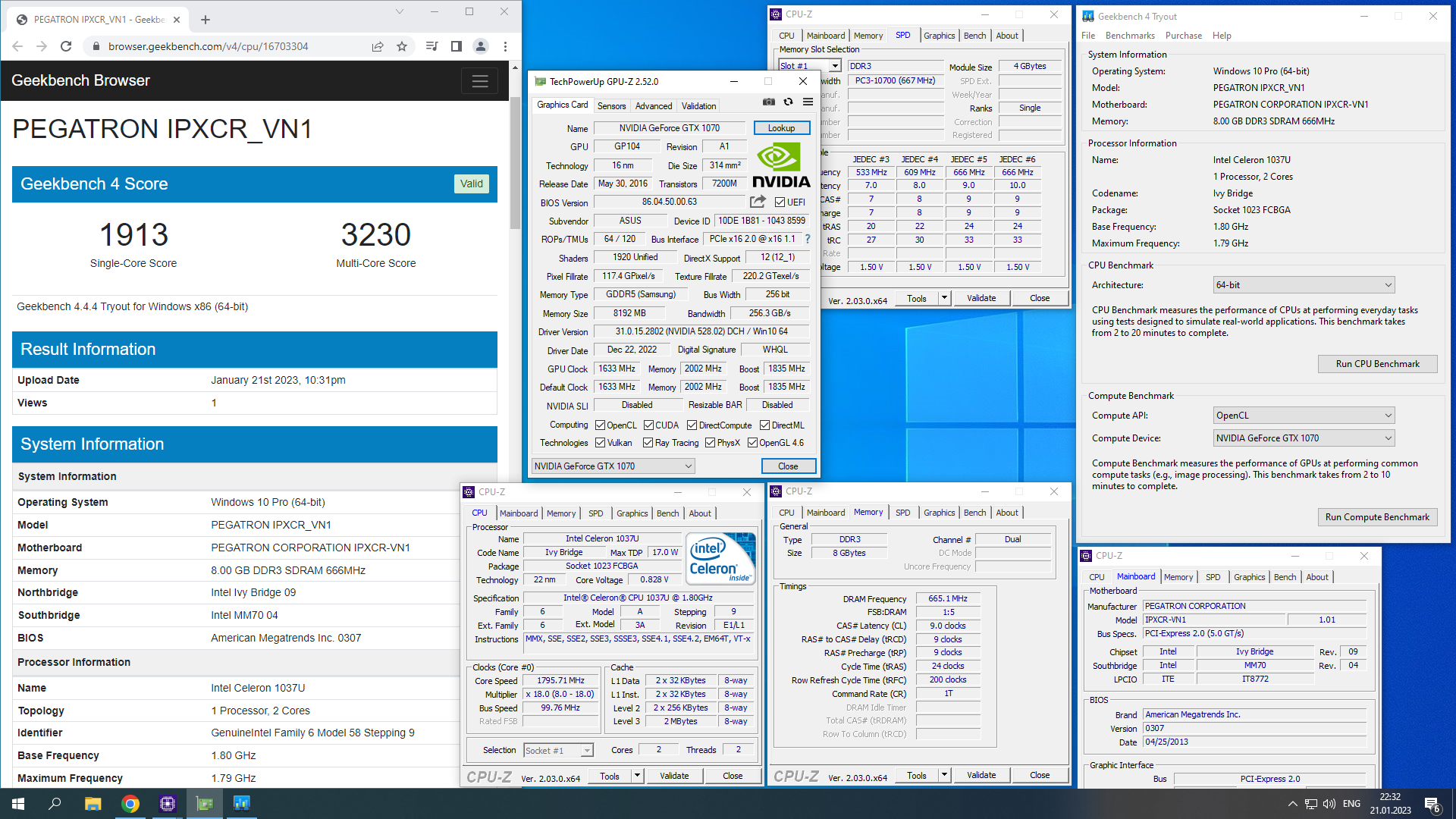Open File Explorer from the taskbar
Screen dimensions: 1456x819
pos(93,804)
